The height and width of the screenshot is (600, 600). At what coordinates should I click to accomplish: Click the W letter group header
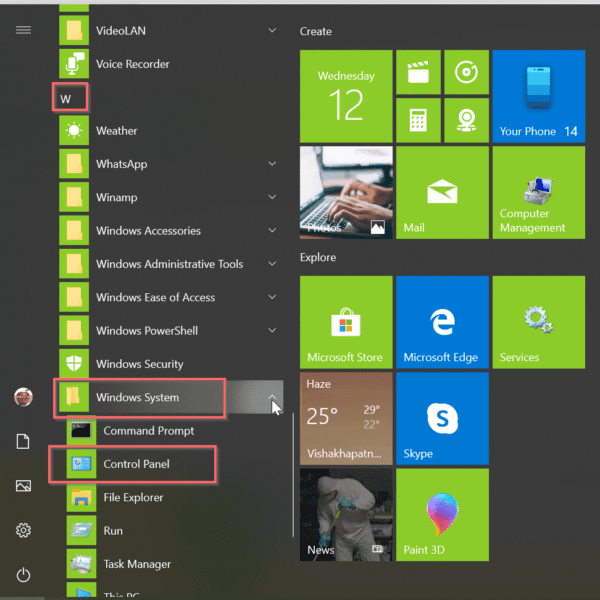[x=69, y=98]
